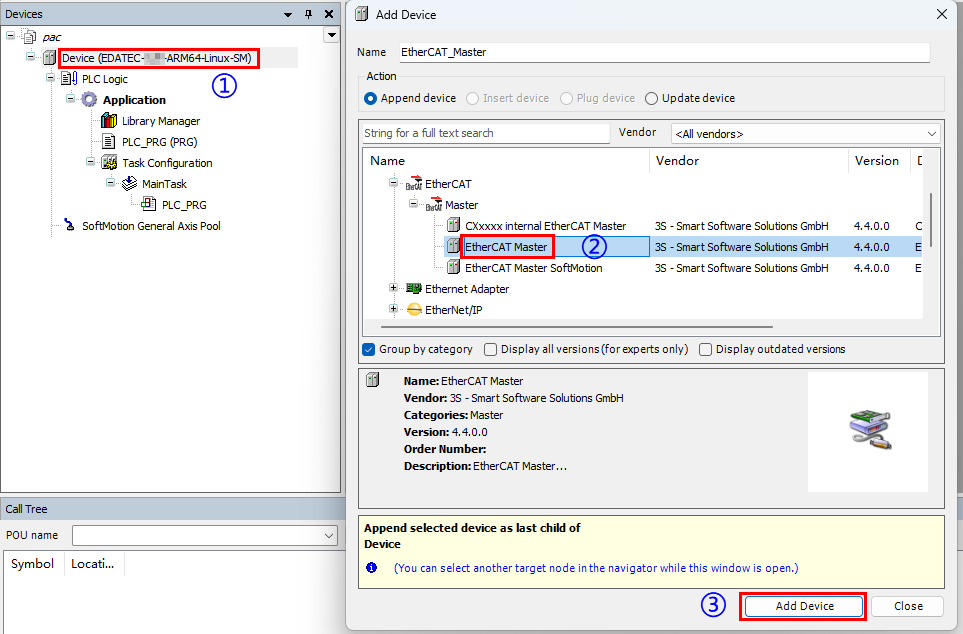Image resolution: width=963 pixels, height=634 pixels.
Task: Uncheck Group by category checkbox
Action: click(369, 349)
